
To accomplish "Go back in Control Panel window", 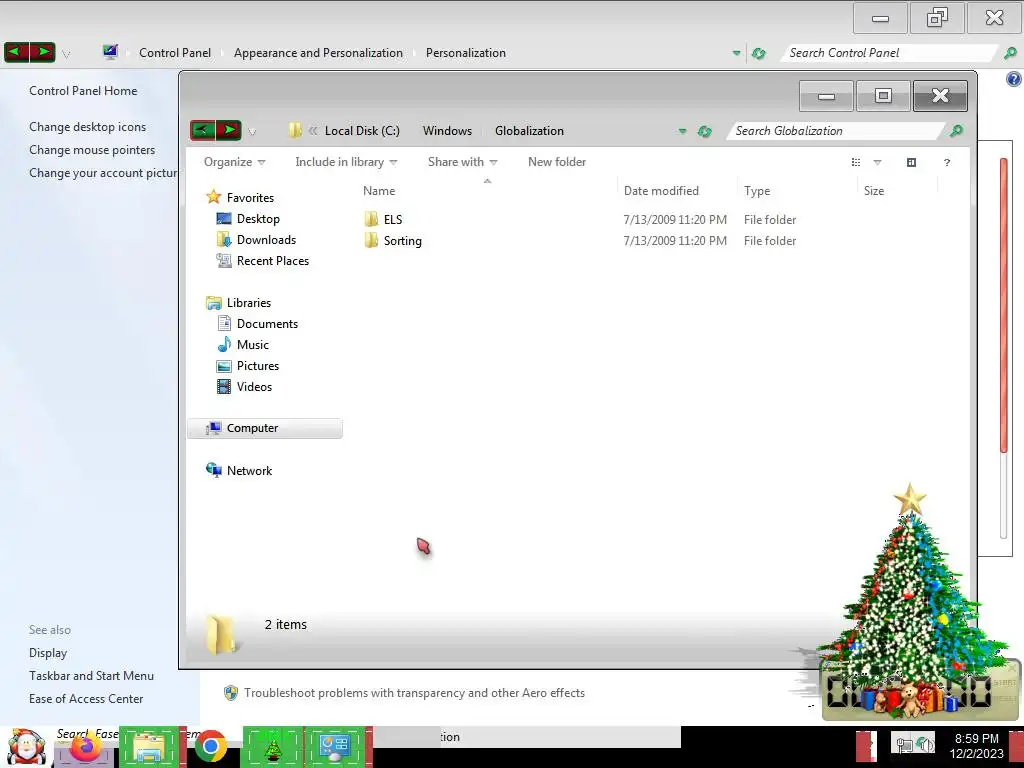I will [x=16, y=52].
